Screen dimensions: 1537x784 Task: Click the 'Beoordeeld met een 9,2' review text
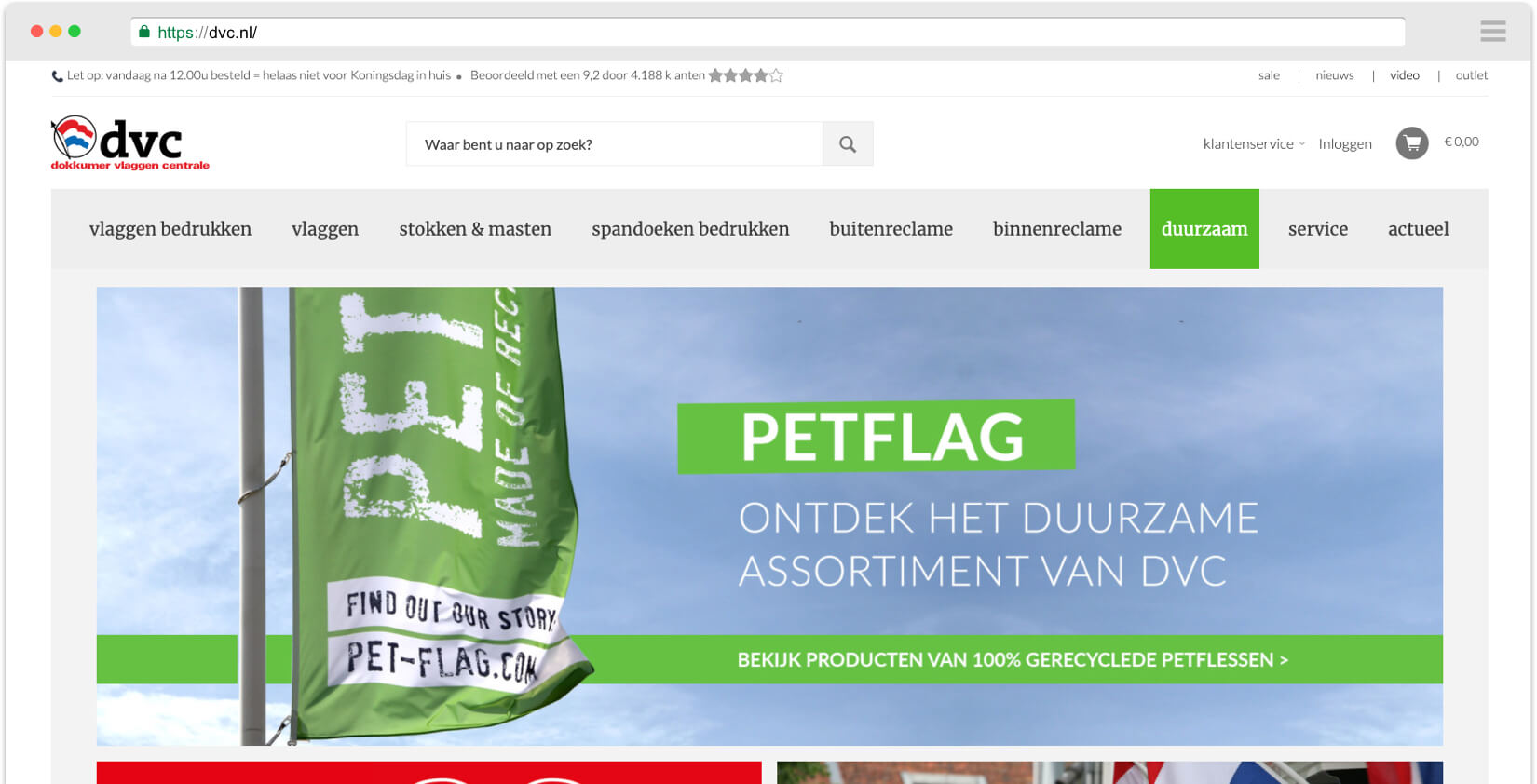[x=588, y=75]
